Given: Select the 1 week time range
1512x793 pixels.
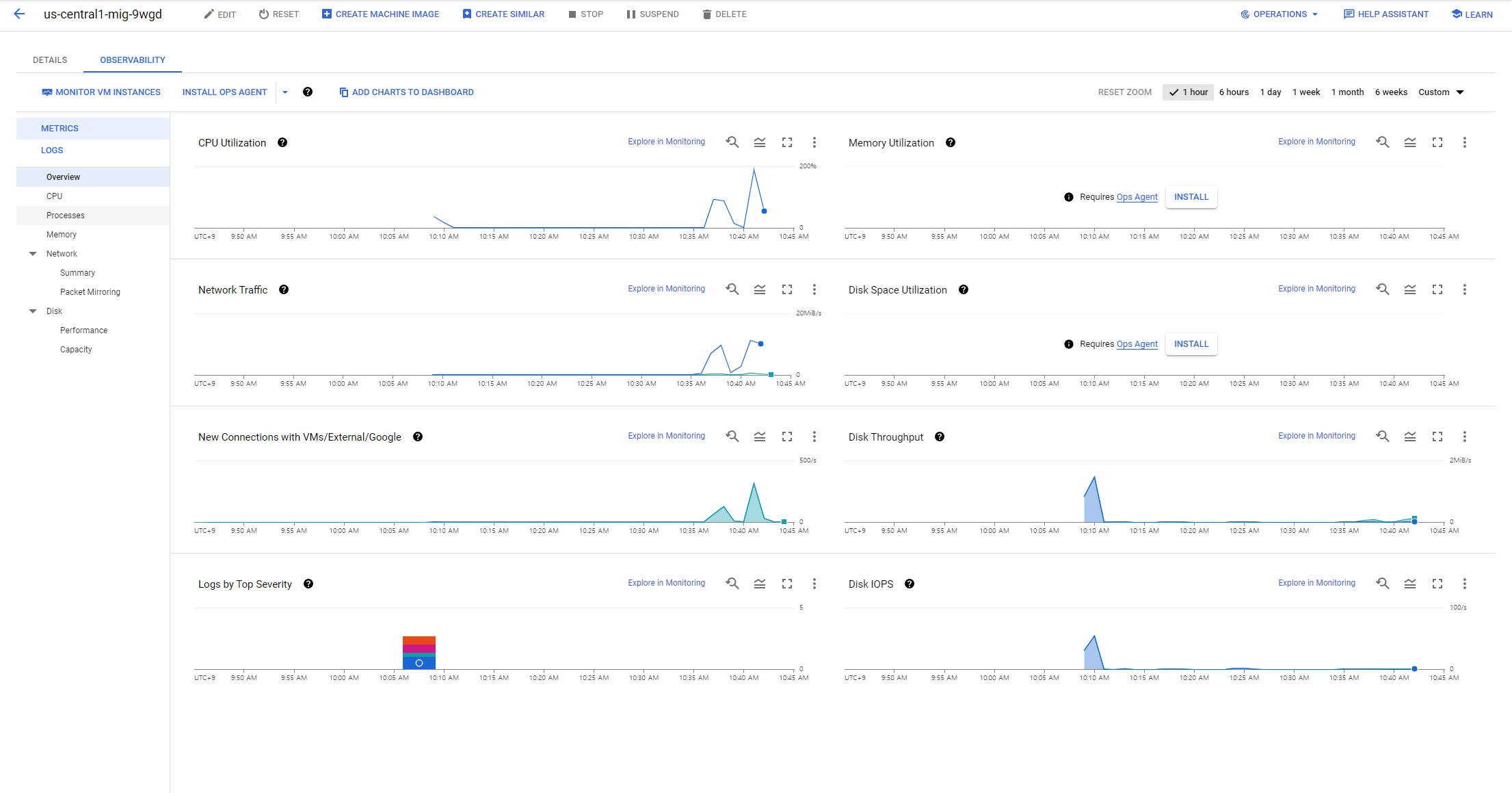Looking at the screenshot, I should click(x=1306, y=92).
